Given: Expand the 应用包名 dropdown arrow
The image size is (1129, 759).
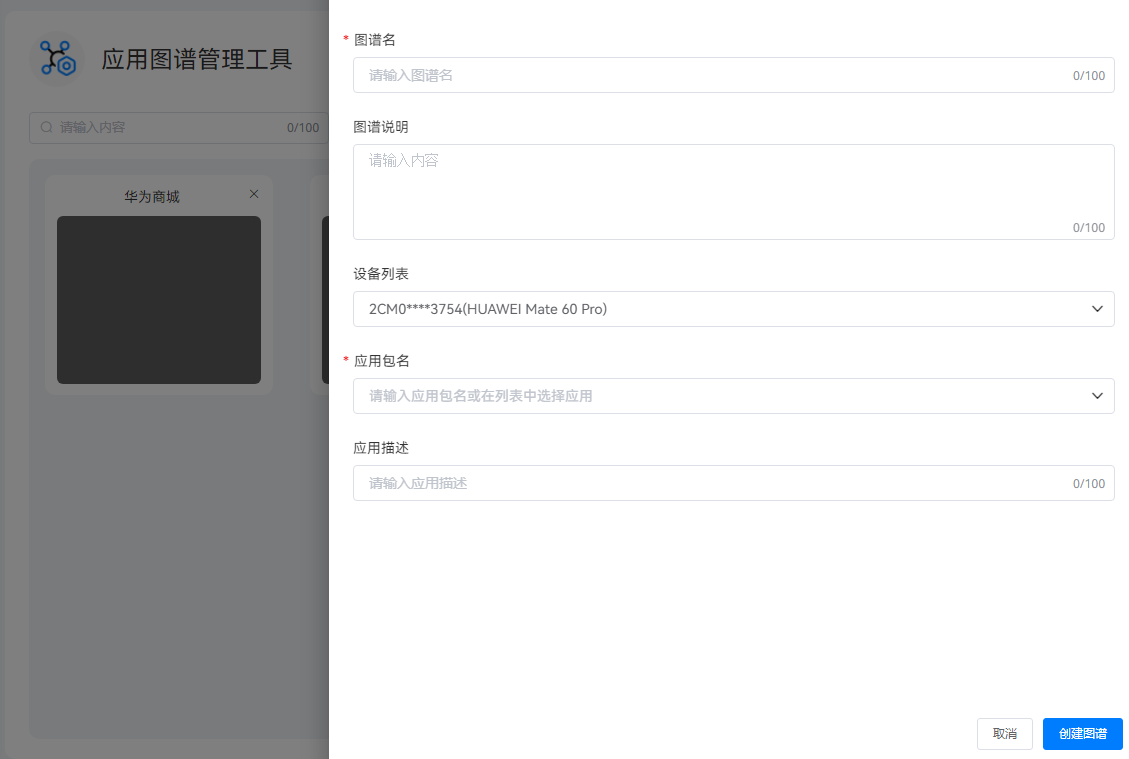Looking at the screenshot, I should click(1096, 396).
